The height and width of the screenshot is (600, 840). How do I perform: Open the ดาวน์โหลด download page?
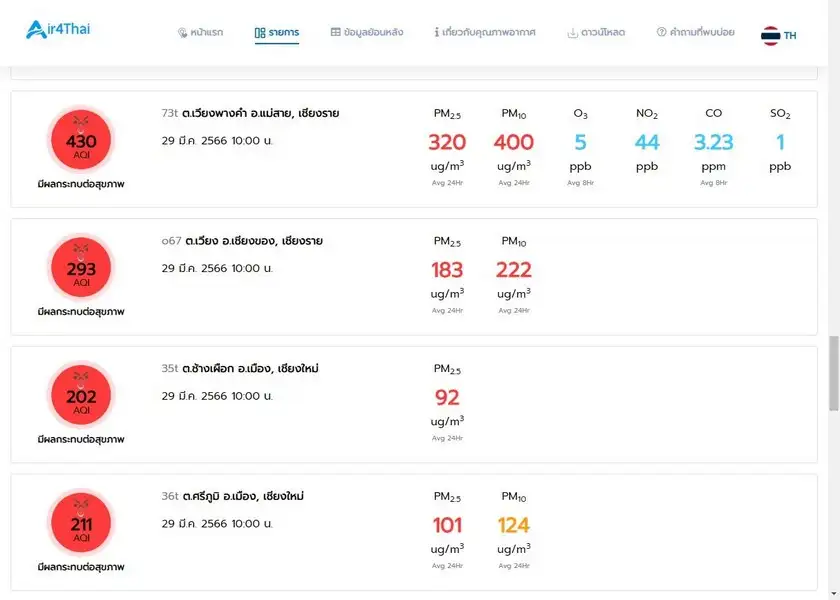(596, 33)
